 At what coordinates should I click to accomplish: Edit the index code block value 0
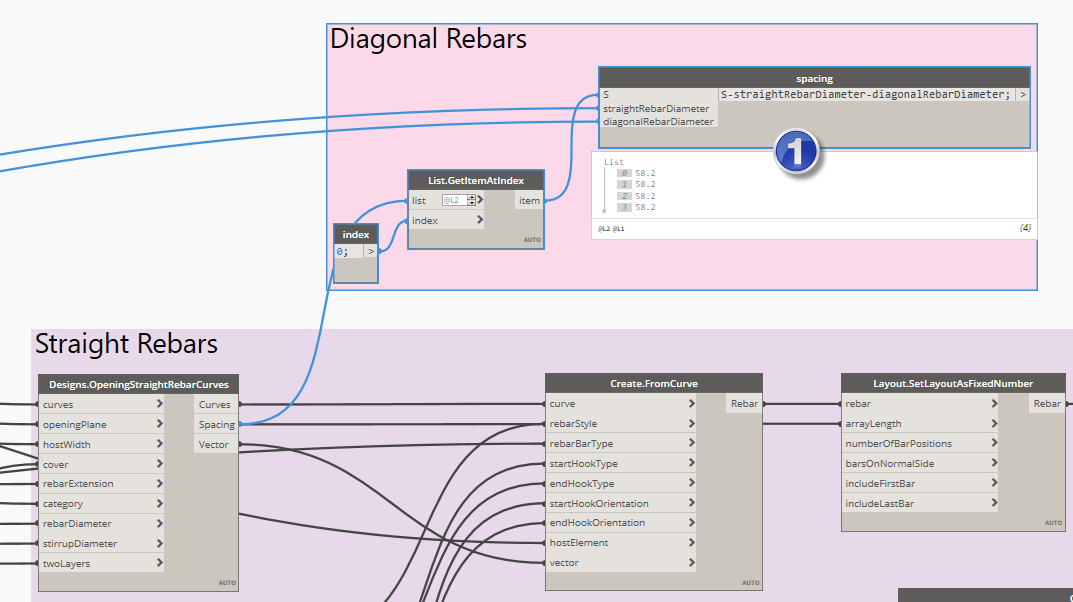click(x=346, y=252)
